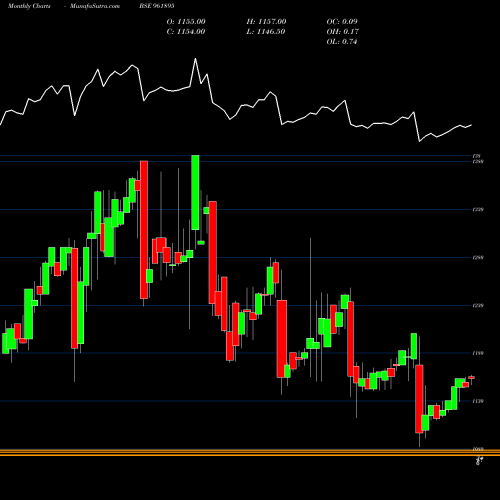Select the 'BSE 961895' symbol text

(157, 6)
